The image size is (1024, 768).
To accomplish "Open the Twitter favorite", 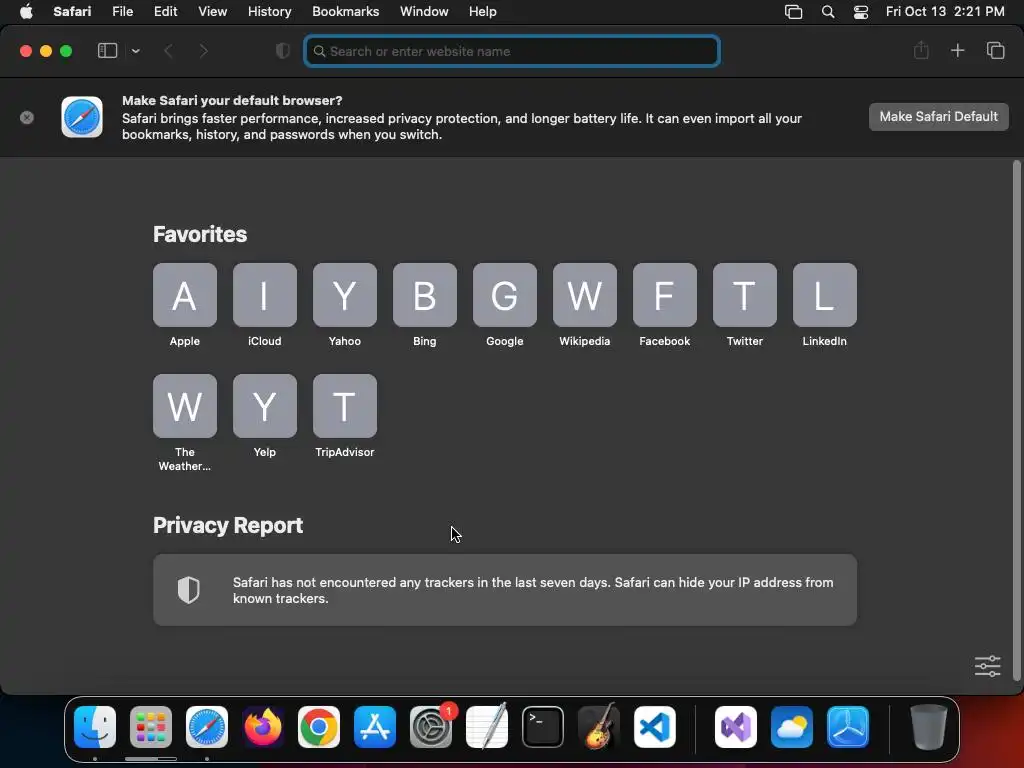I will click(x=744, y=295).
